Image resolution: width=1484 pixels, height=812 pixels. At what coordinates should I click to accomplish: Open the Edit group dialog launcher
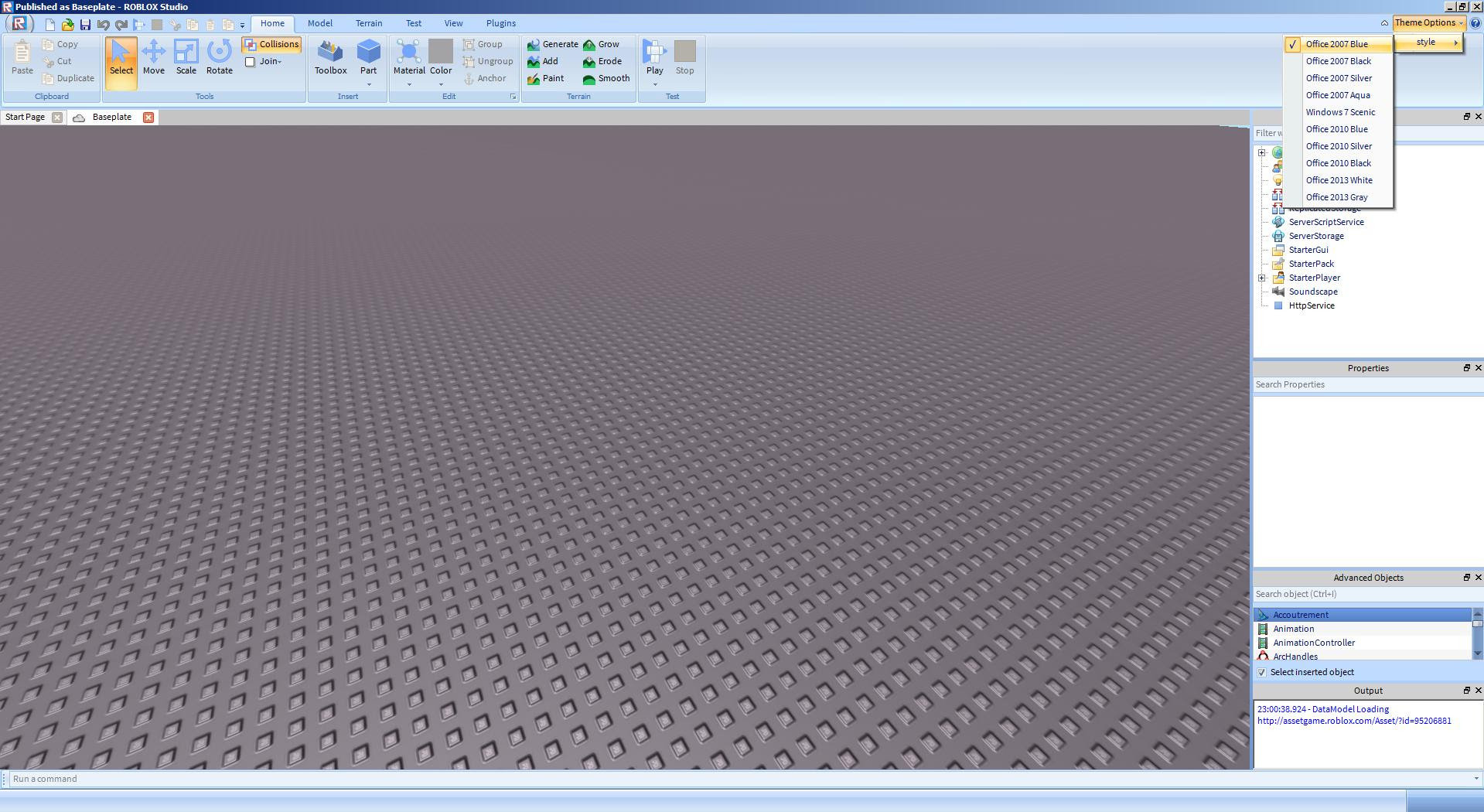coord(513,97)
